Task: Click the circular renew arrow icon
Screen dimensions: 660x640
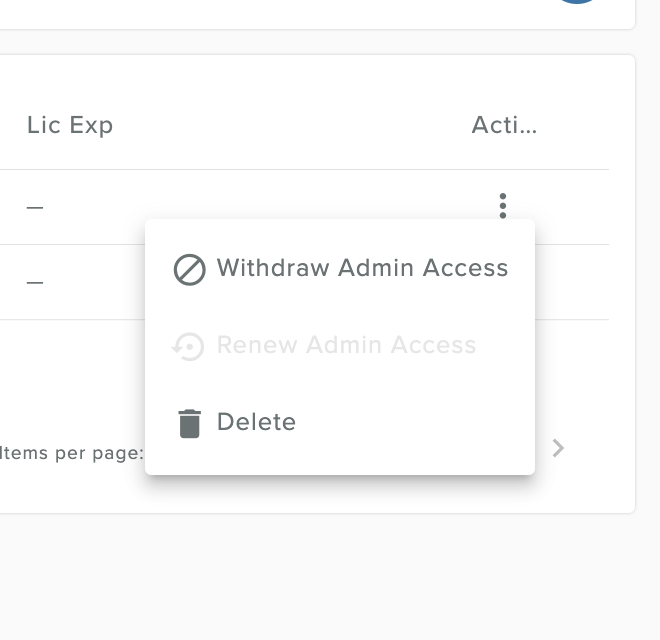Action: (188, 347)
